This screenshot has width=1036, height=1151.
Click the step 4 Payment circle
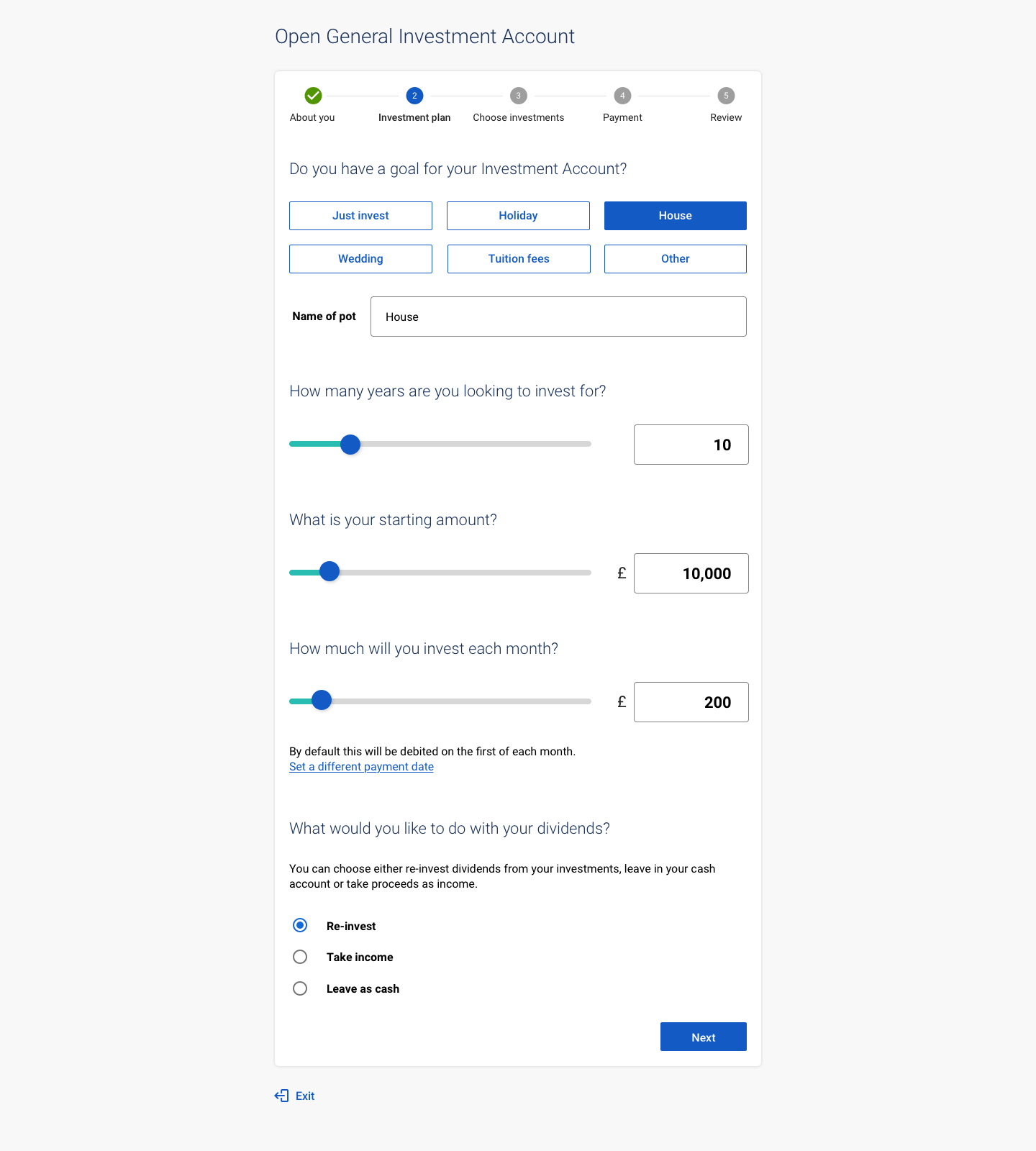coord(622,96)
